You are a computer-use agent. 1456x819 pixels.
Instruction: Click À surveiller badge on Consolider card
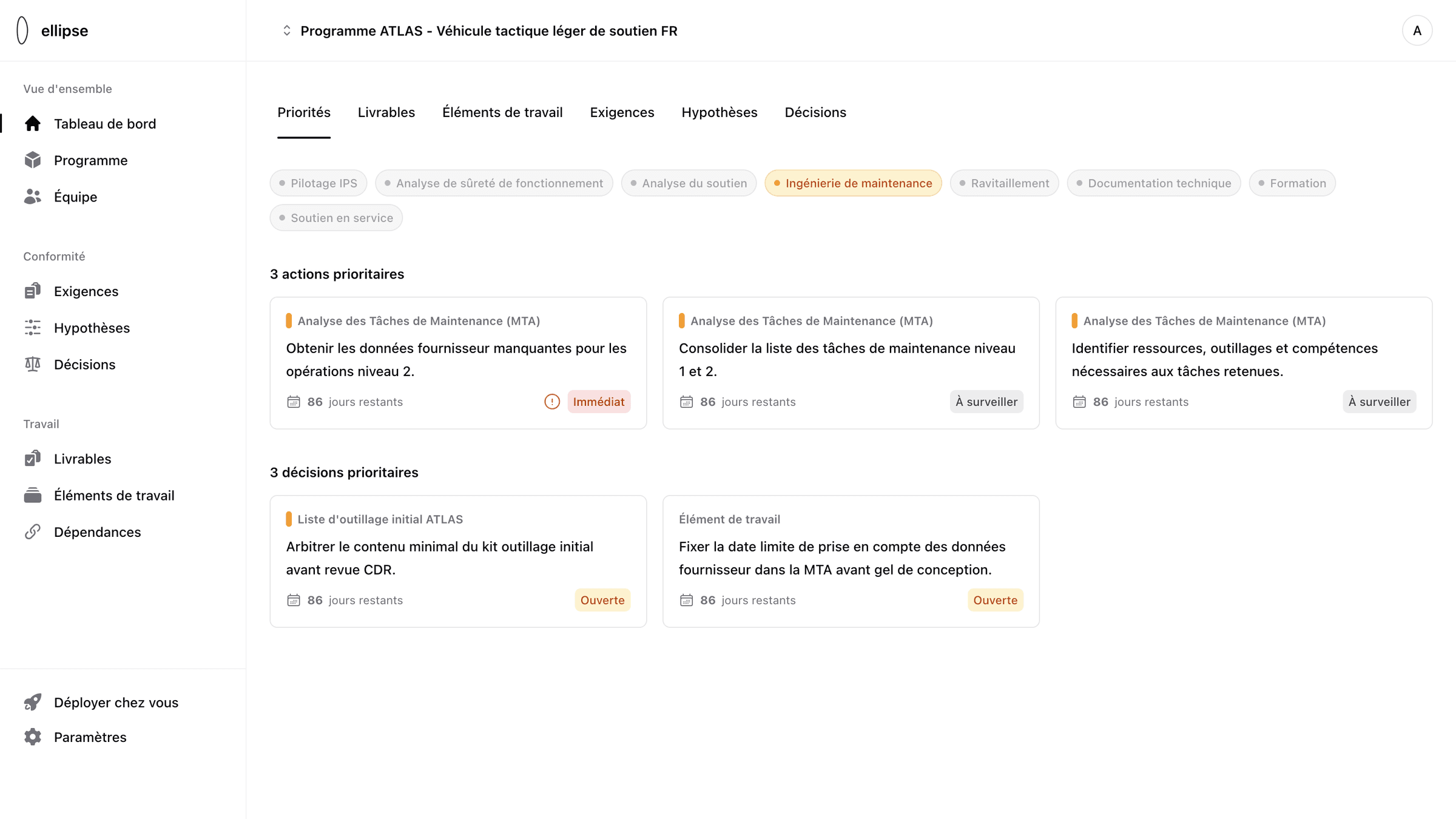click(x=986, y=402)
